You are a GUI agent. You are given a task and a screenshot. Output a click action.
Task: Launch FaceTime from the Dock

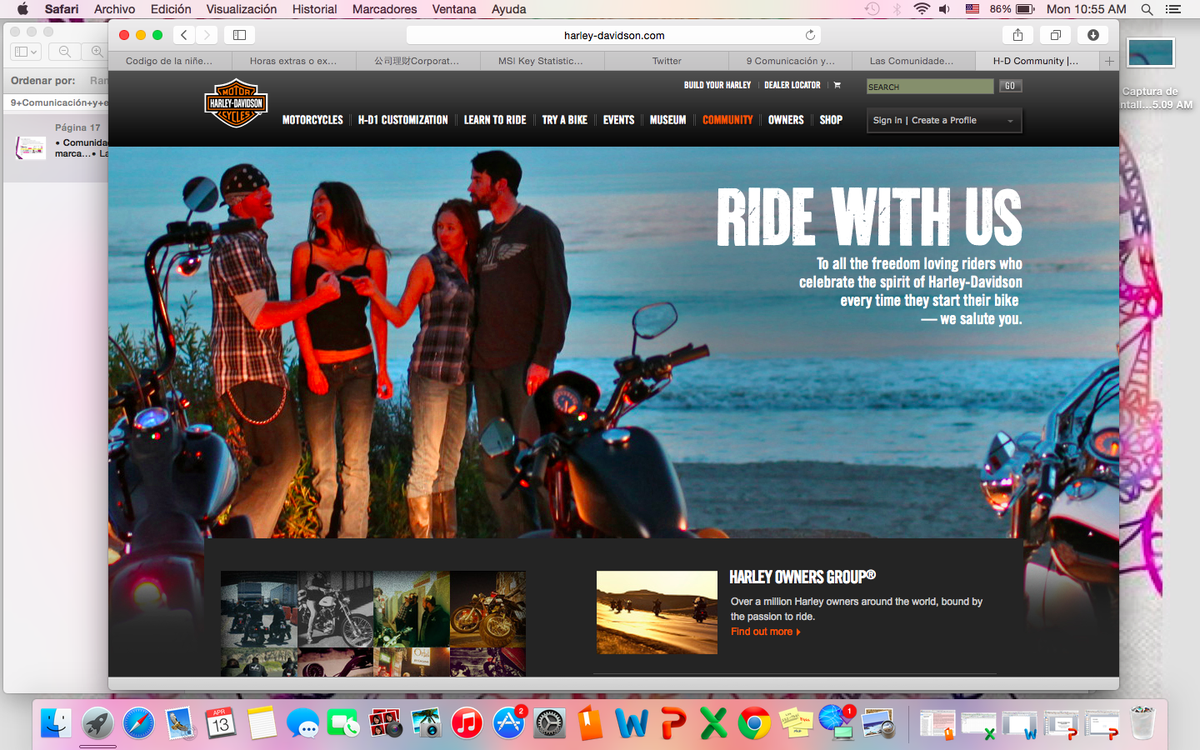click(344, 722)
